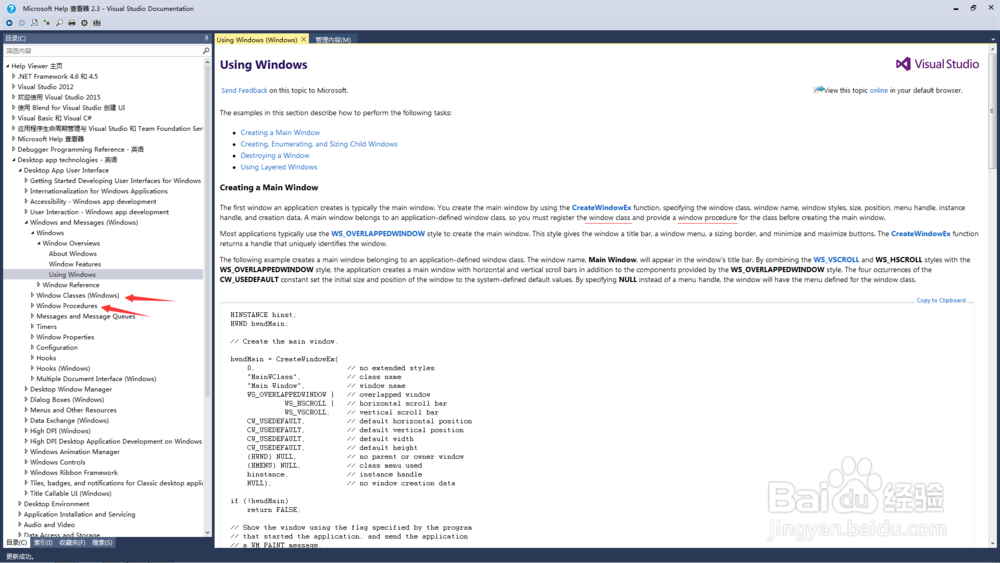Click the WS_VSCROLL link
1000x563 pixels.
[x=836, y=260]
